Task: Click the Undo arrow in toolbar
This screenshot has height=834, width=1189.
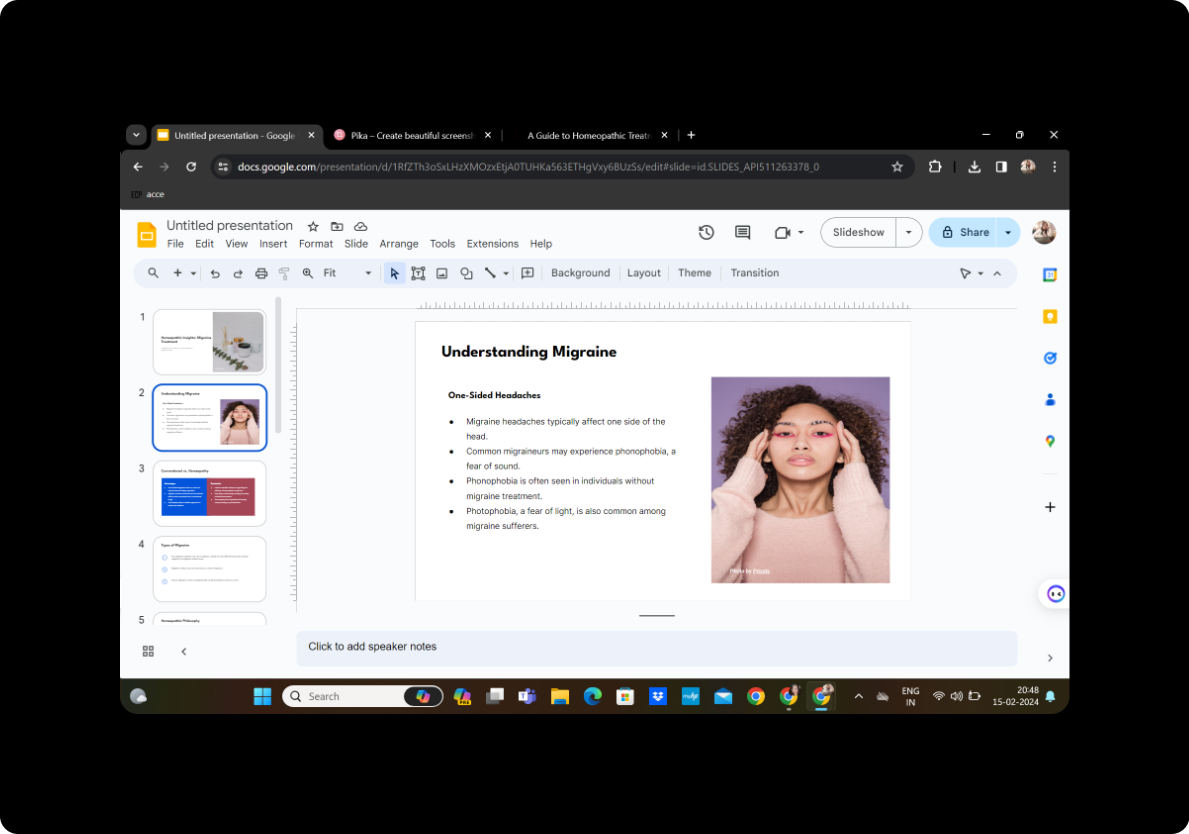Action: tap(215, 273)
